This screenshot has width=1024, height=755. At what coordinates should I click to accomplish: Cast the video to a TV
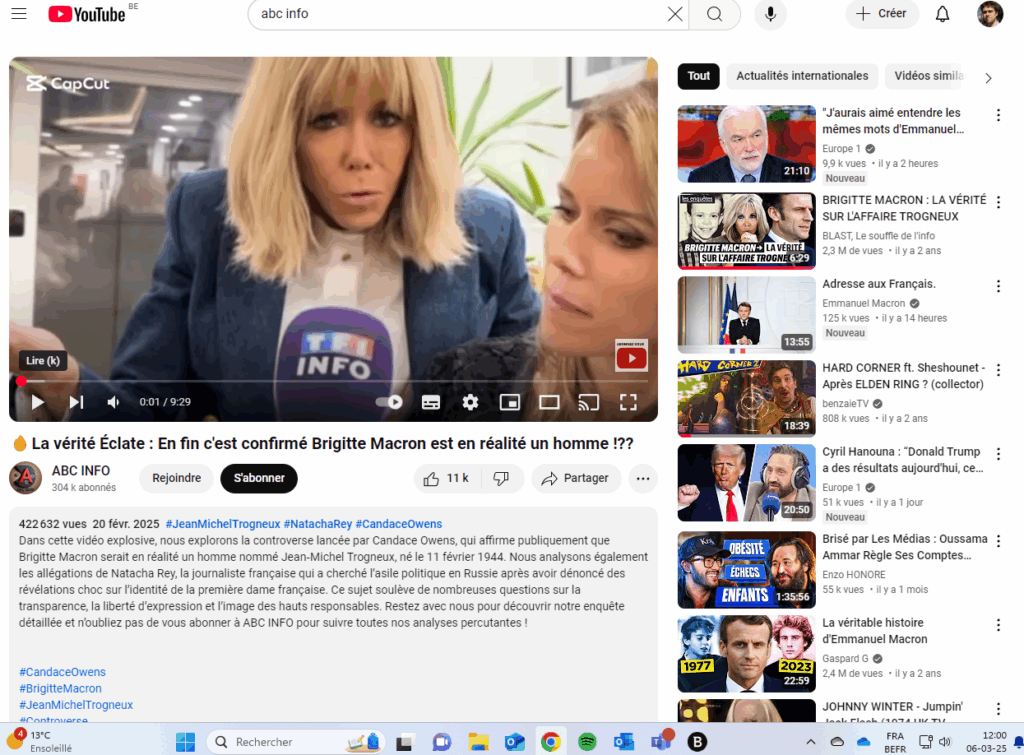pos(588,402)
